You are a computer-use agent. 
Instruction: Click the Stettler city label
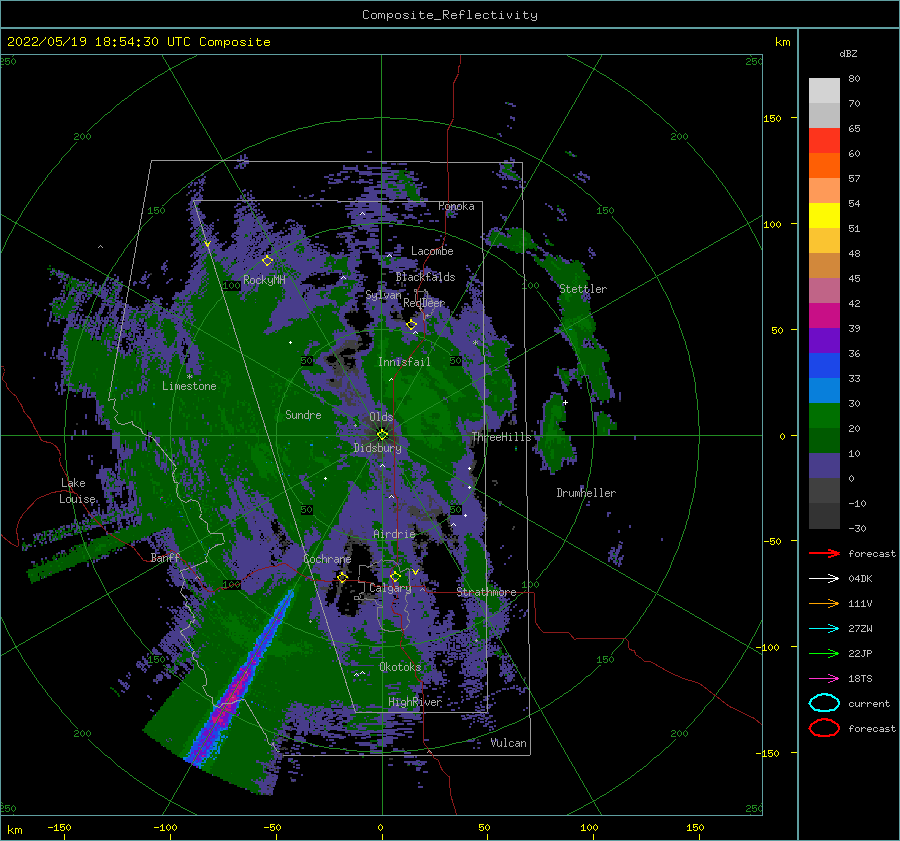click(x=583, y=289)
